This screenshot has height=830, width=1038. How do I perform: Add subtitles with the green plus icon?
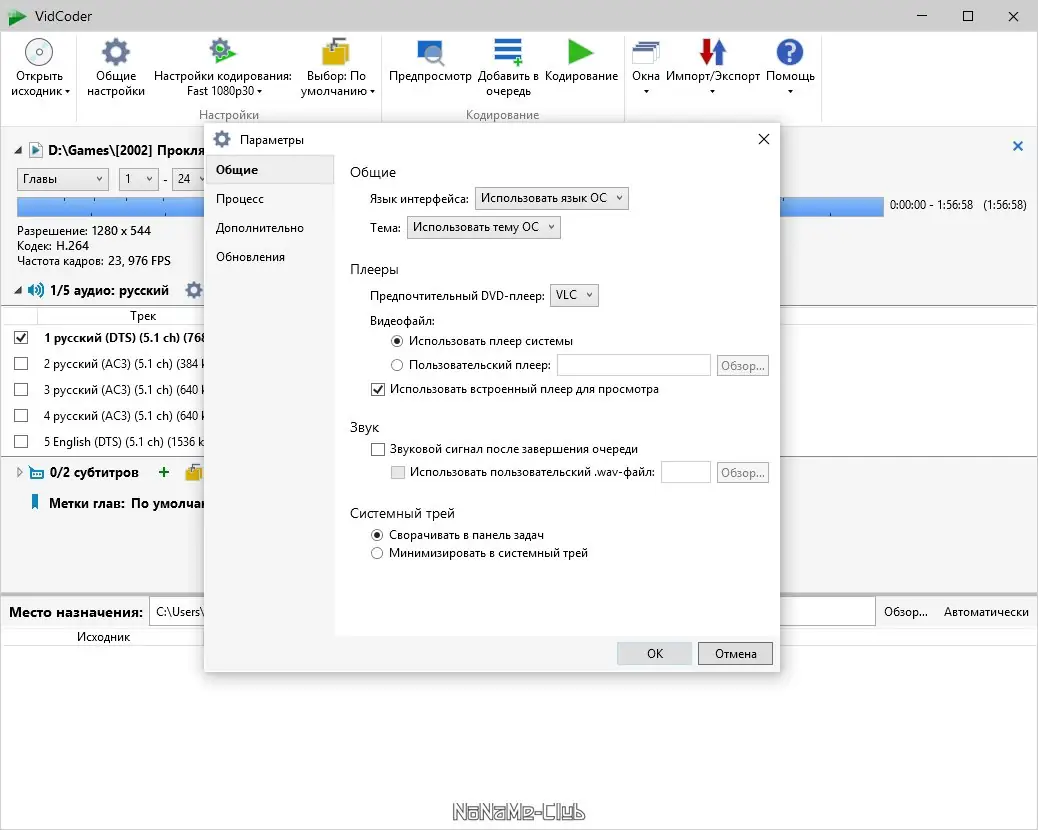pos(164,472)
